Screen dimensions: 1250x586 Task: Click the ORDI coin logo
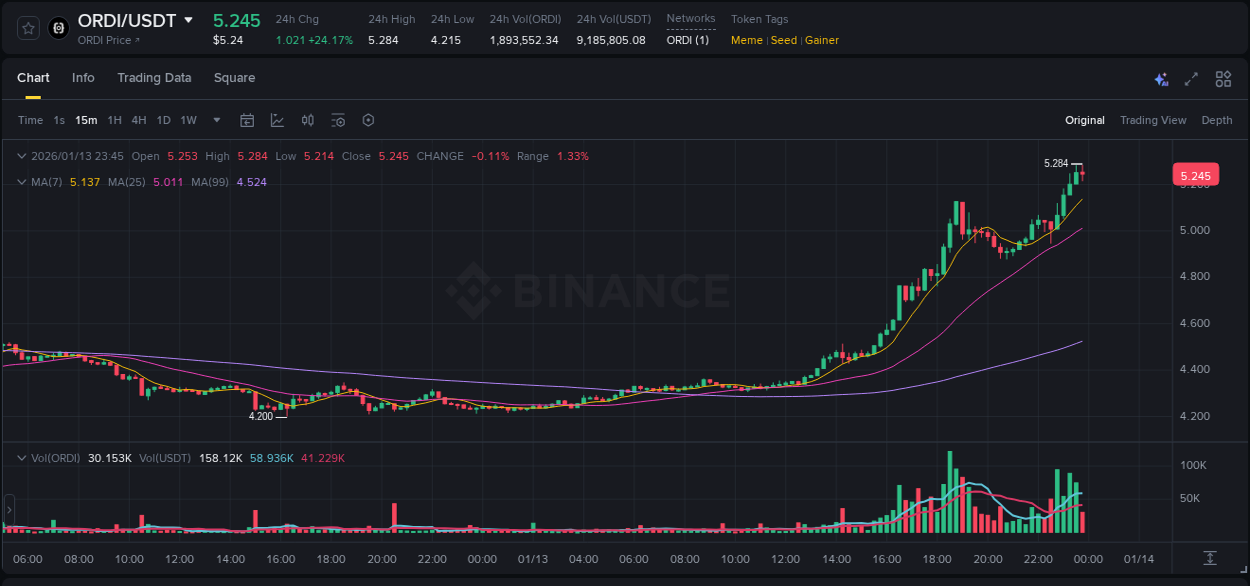[x=58, y=28]
